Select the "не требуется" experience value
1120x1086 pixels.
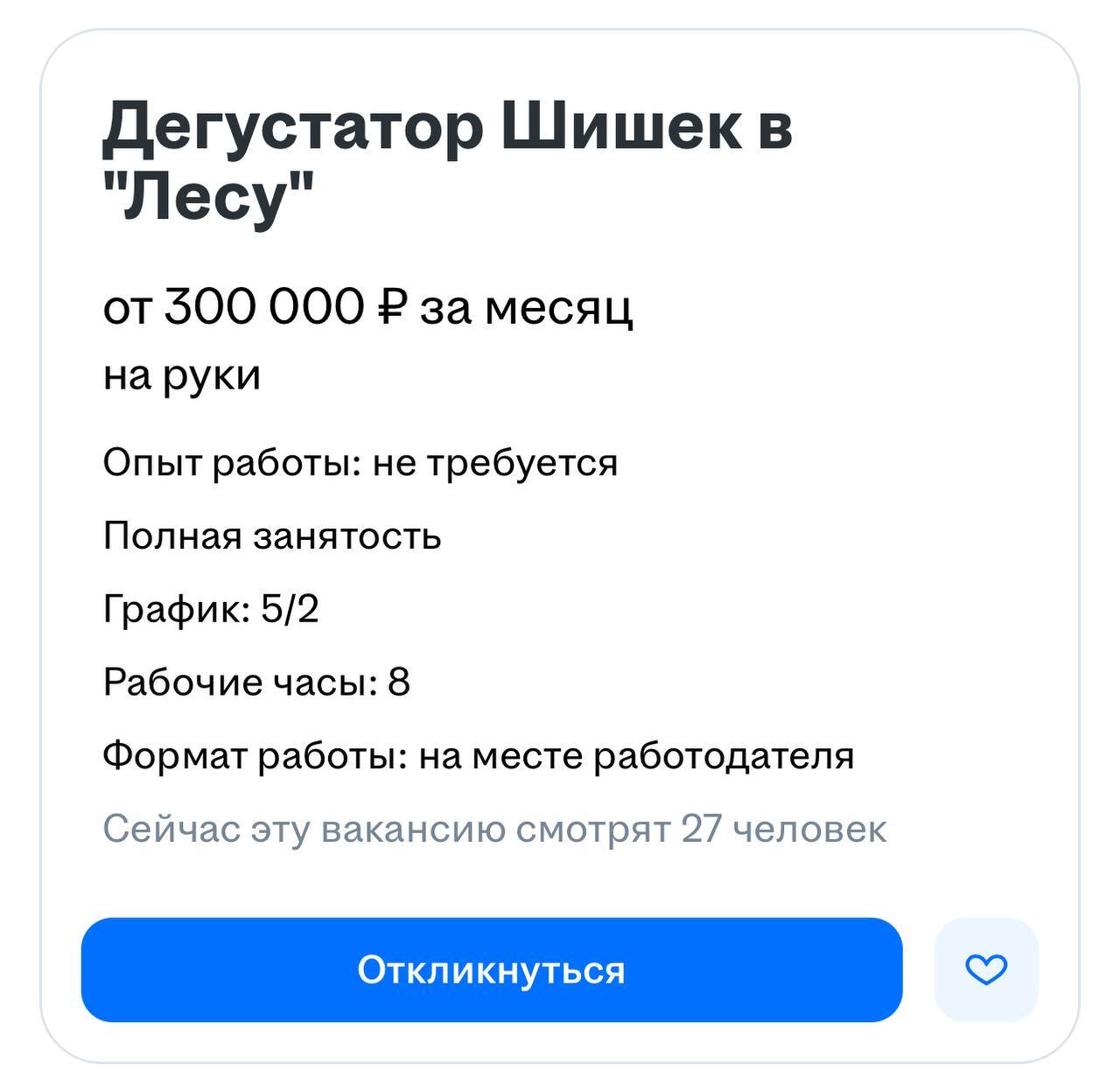[x=495, y=463]
